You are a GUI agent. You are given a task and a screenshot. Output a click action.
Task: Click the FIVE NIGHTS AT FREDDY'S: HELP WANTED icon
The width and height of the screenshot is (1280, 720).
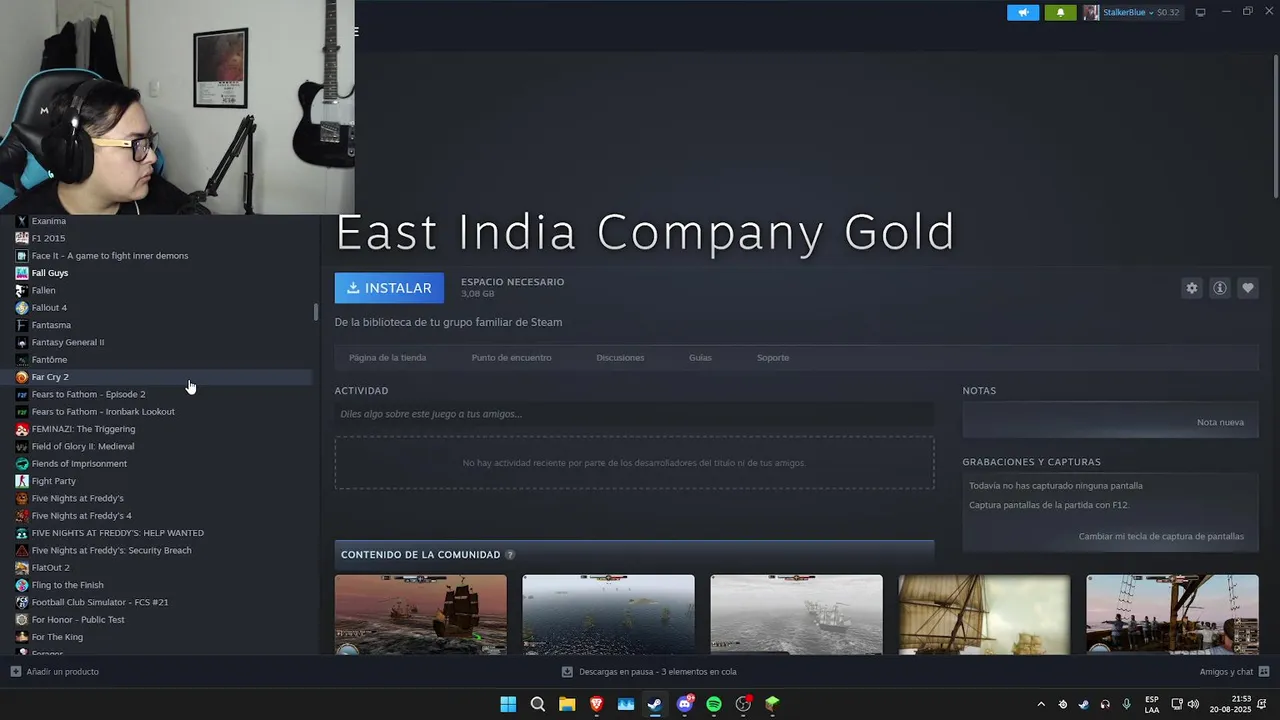tap(22, 533)
